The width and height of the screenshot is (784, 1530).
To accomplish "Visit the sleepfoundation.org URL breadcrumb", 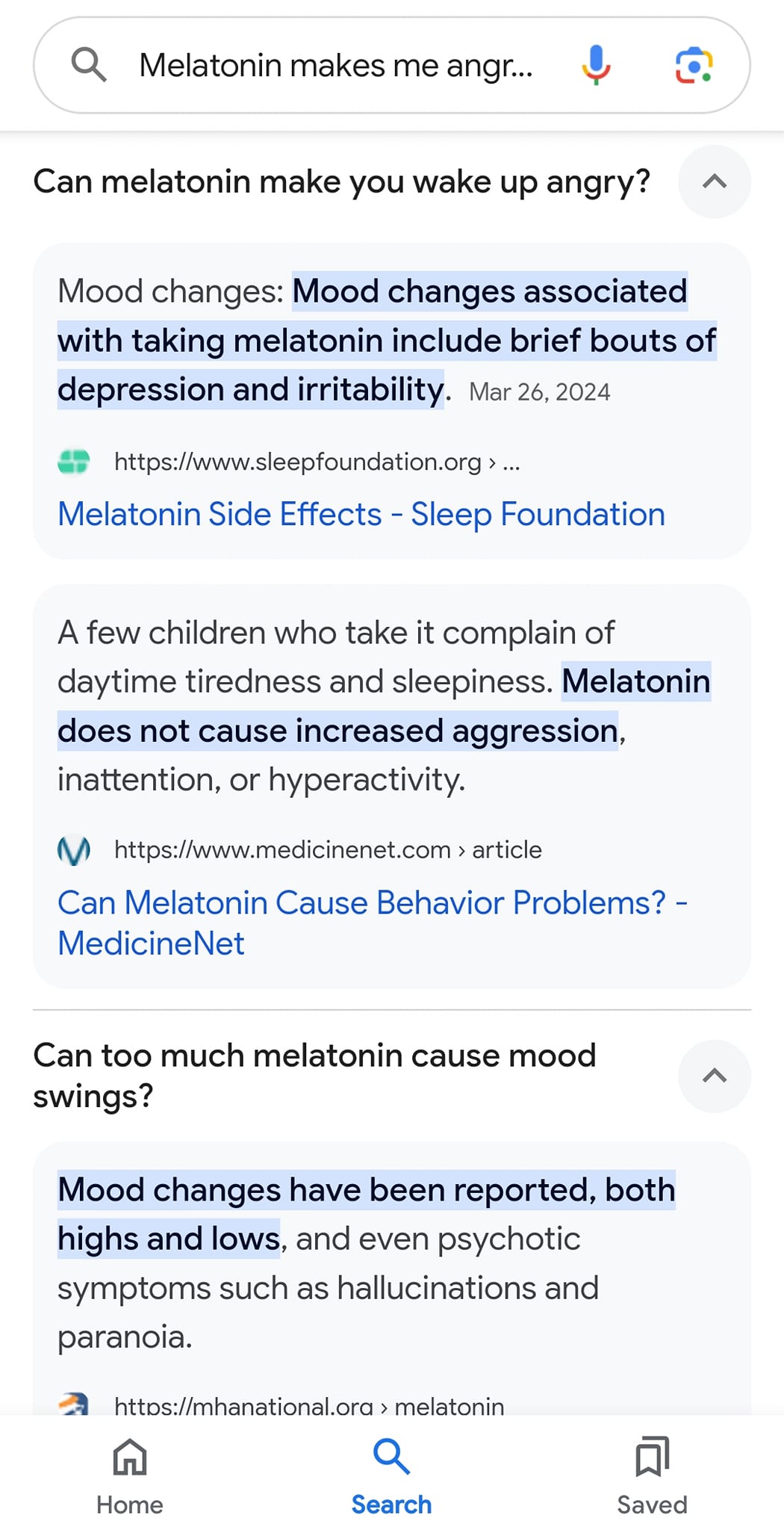I will pos(317,462).
